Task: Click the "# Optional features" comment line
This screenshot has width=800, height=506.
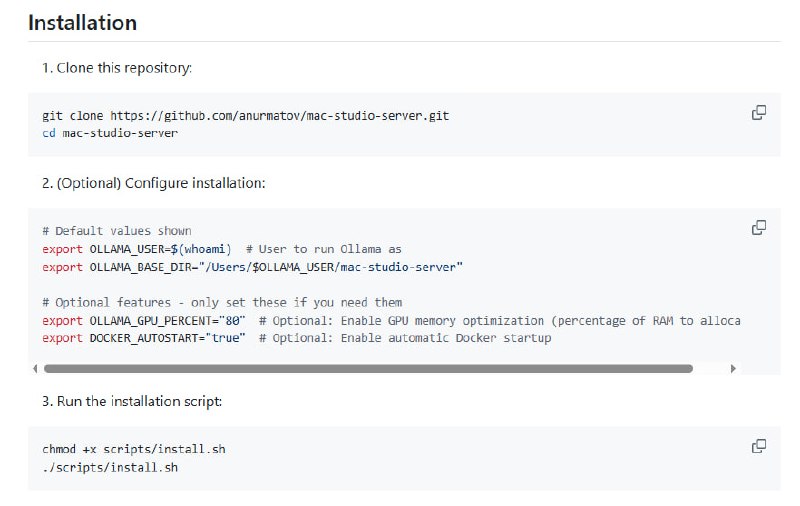Action: tap(222, 302)
